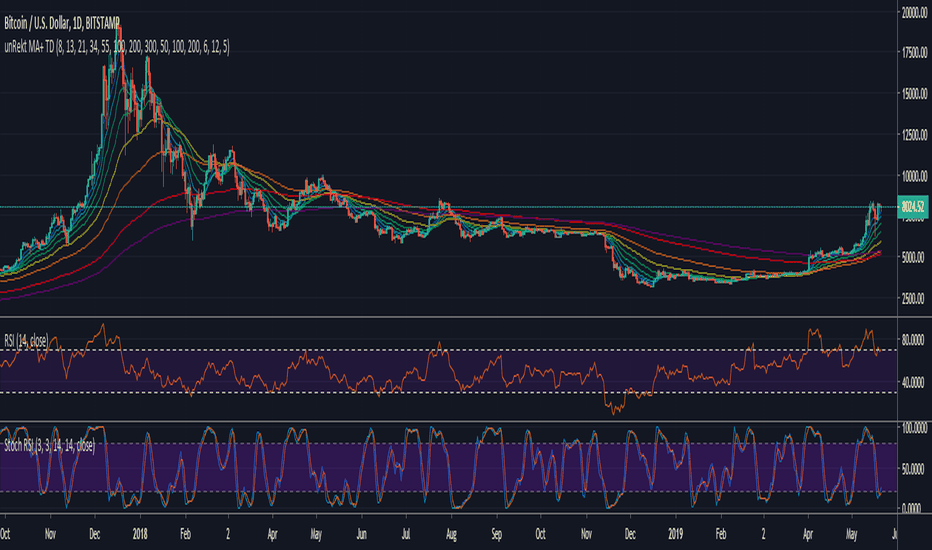Image resolution: width=932 pixels, height=550 pixels.
Task: Click the RSI 40.0000 scale label
Action: click(913, 382)
